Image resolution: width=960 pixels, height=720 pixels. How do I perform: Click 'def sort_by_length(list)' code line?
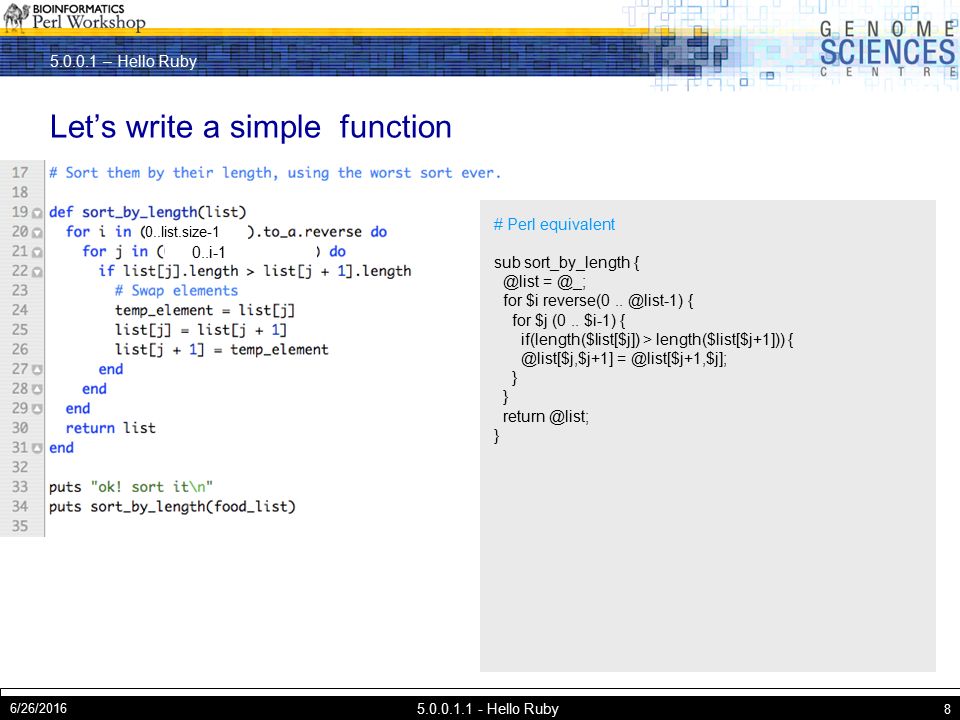coord(148,212)
